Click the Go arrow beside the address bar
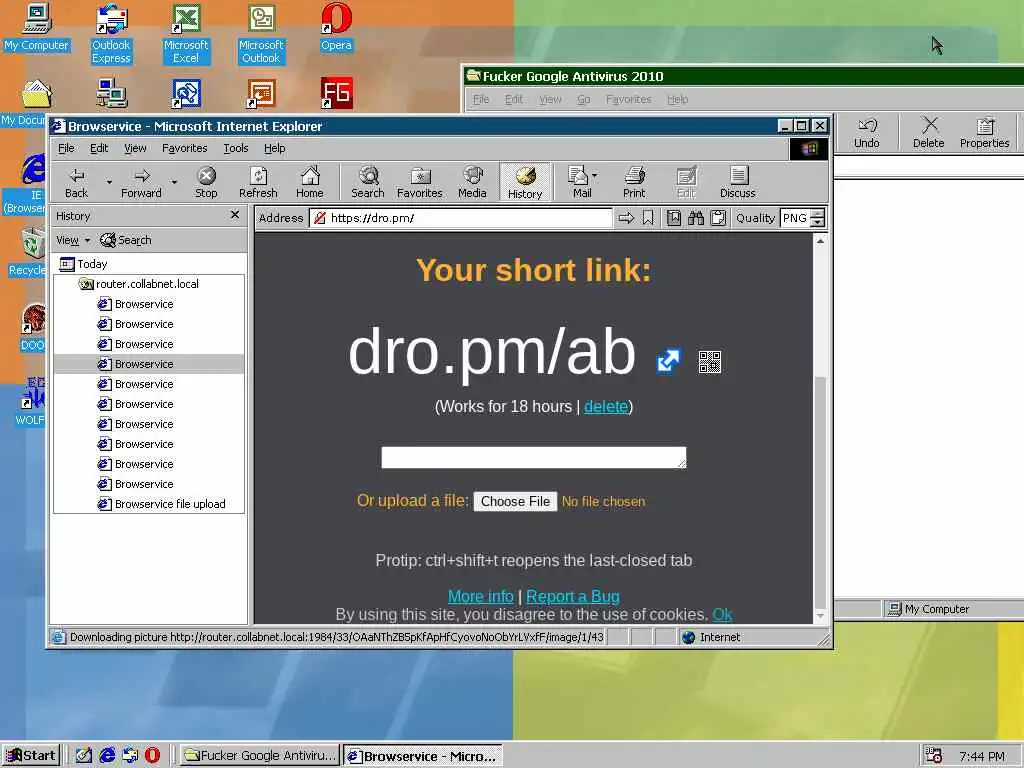 click(626, 218)
